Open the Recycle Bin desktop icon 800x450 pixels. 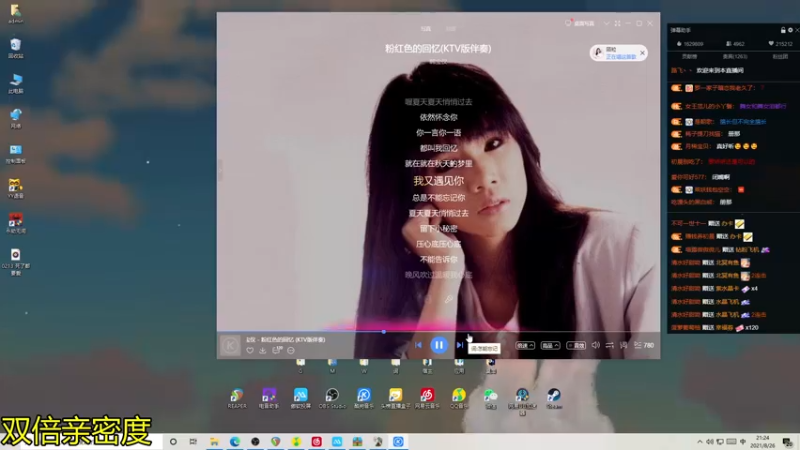[x=15, y=48]
